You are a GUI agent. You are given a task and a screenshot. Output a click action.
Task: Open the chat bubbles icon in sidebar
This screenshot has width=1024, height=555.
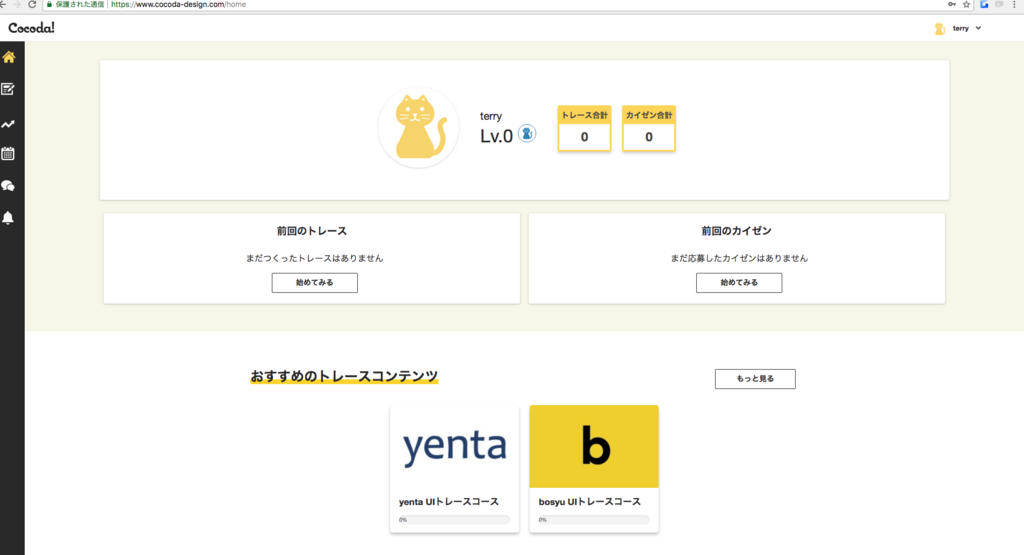[x=8, y=186]
